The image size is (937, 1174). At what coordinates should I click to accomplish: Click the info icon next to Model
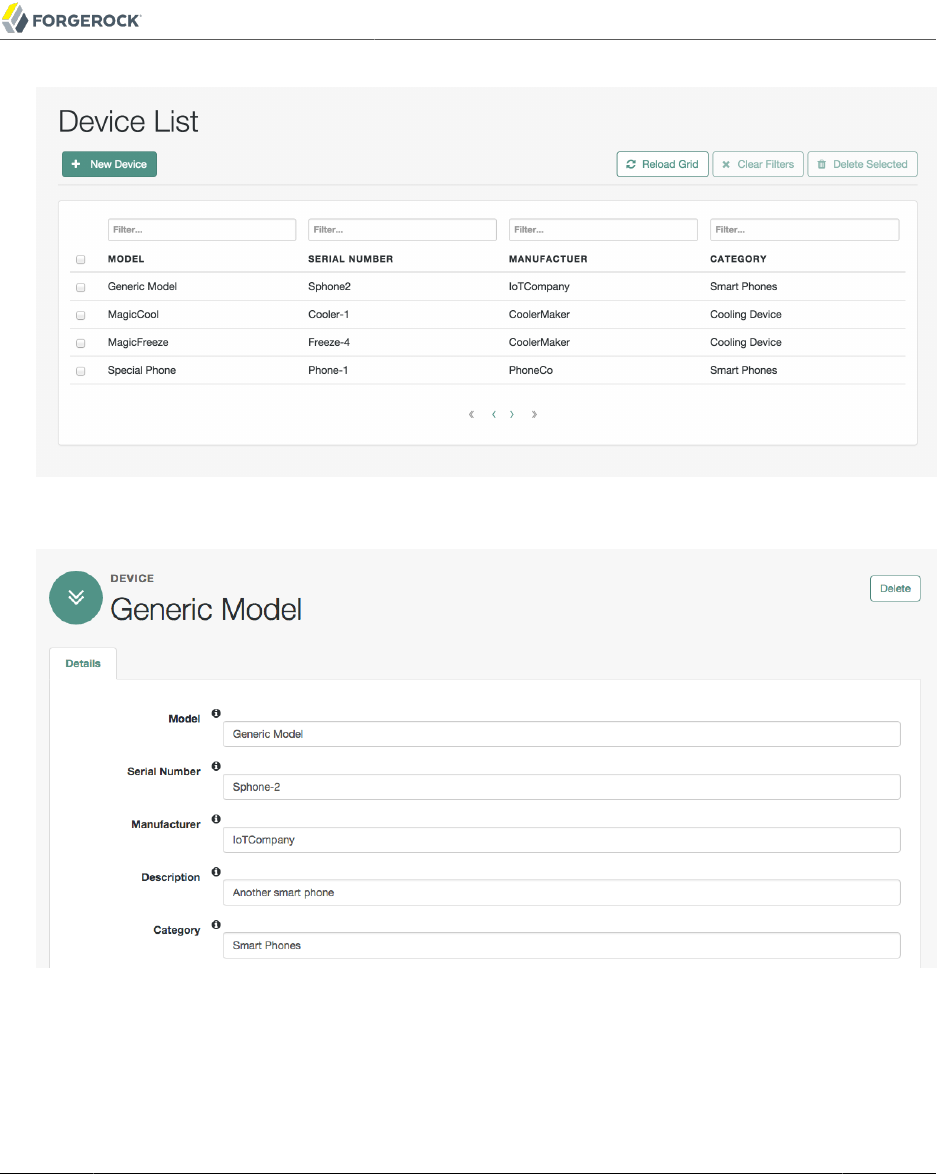click(216, 713)
